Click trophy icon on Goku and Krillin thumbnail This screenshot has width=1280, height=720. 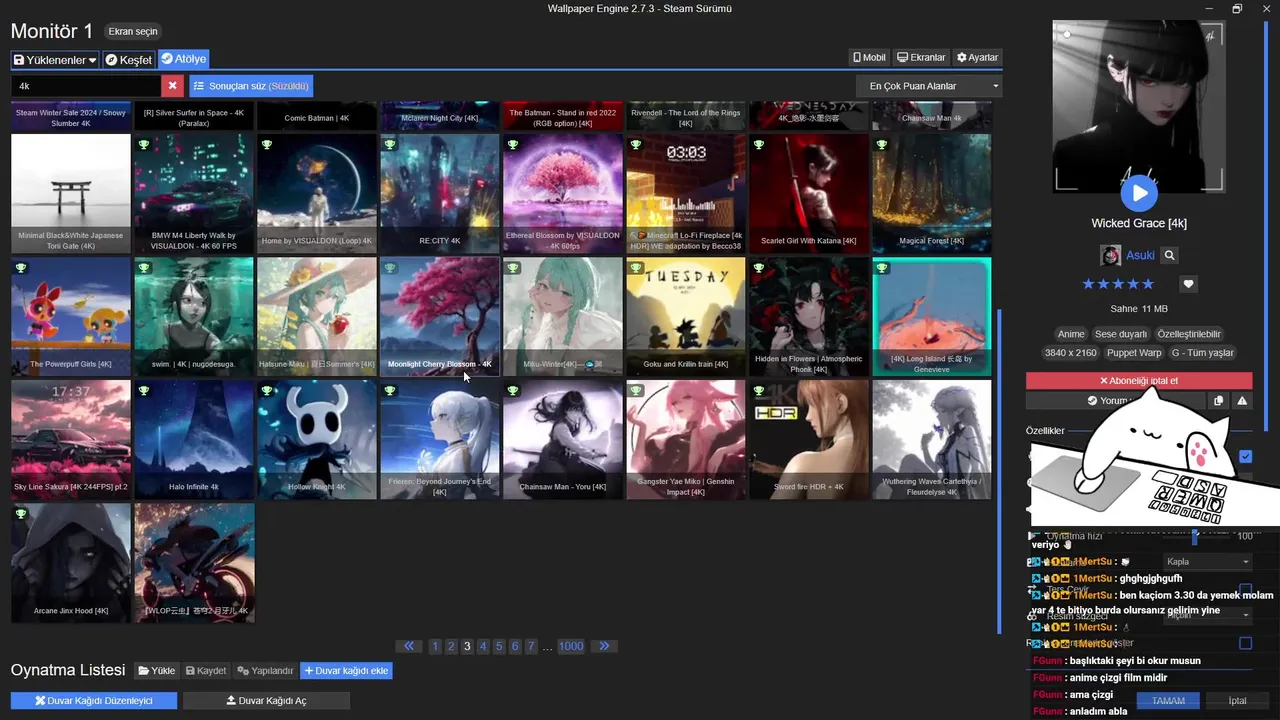click(636, 267)
